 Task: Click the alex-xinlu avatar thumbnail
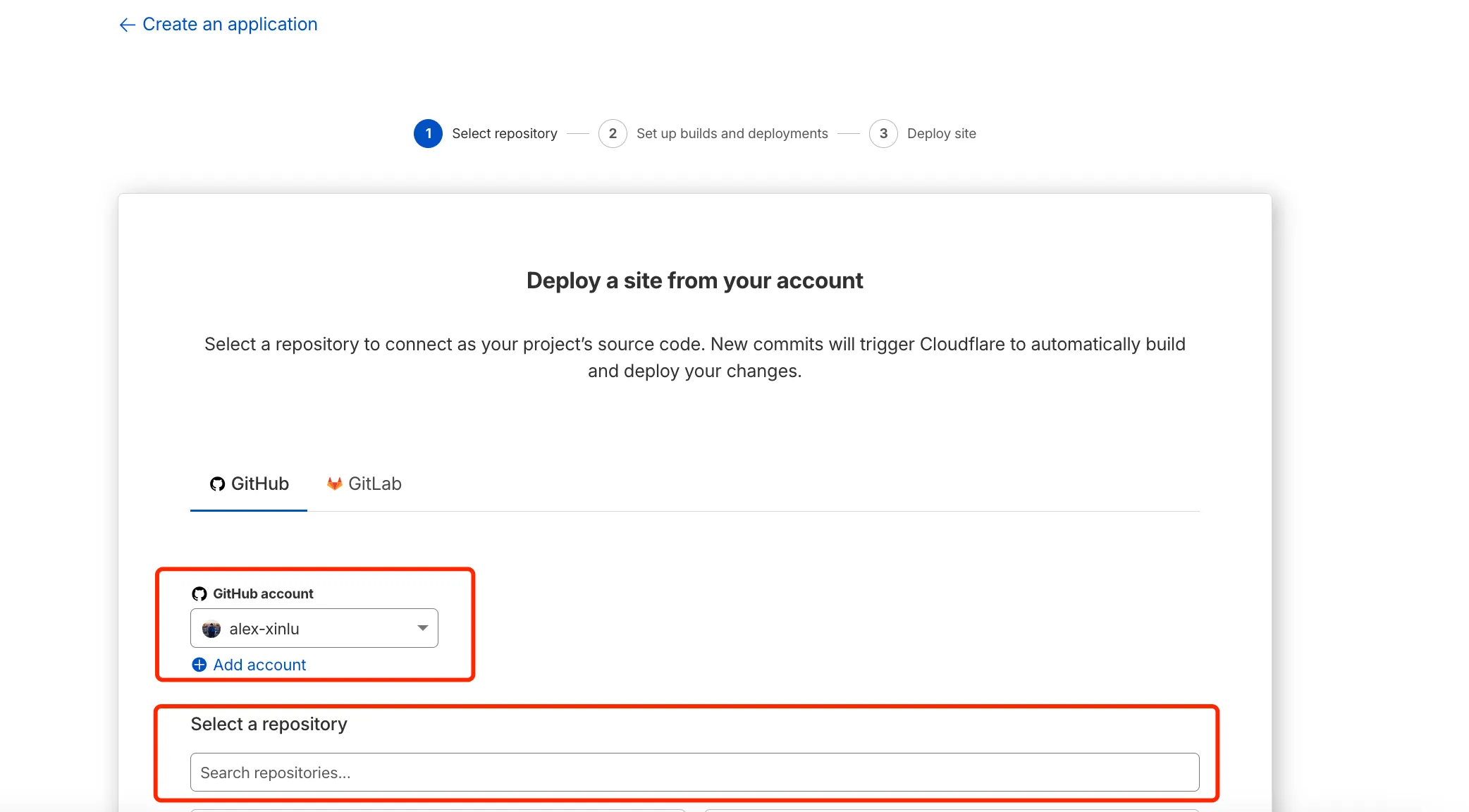point(211,629)
